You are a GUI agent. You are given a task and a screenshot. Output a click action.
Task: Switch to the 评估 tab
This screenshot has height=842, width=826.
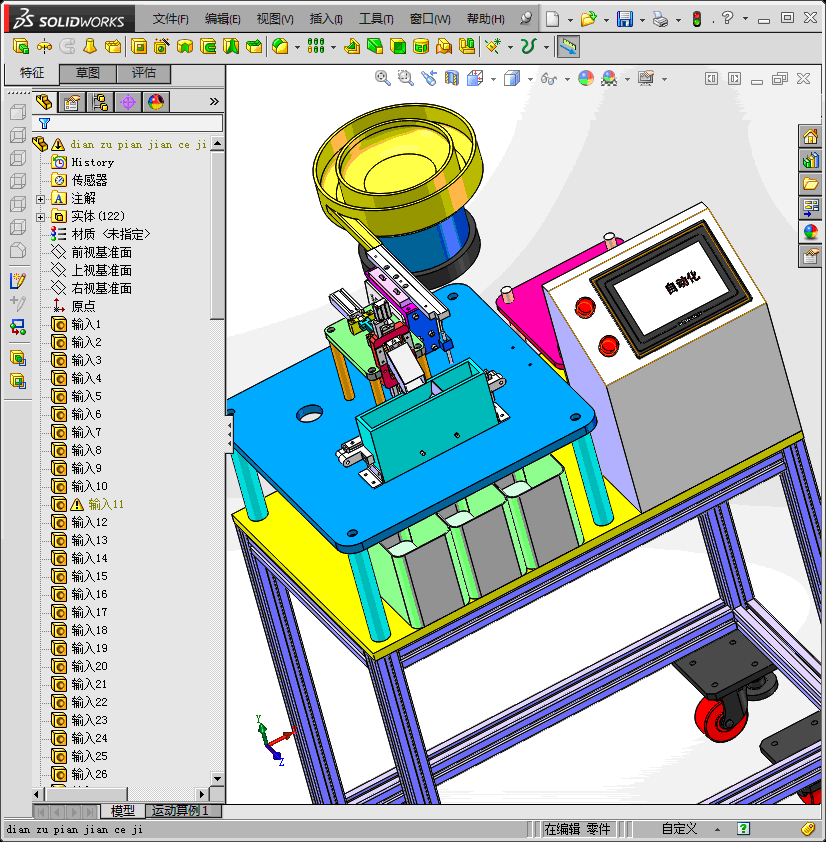click(x=143, y=73)
